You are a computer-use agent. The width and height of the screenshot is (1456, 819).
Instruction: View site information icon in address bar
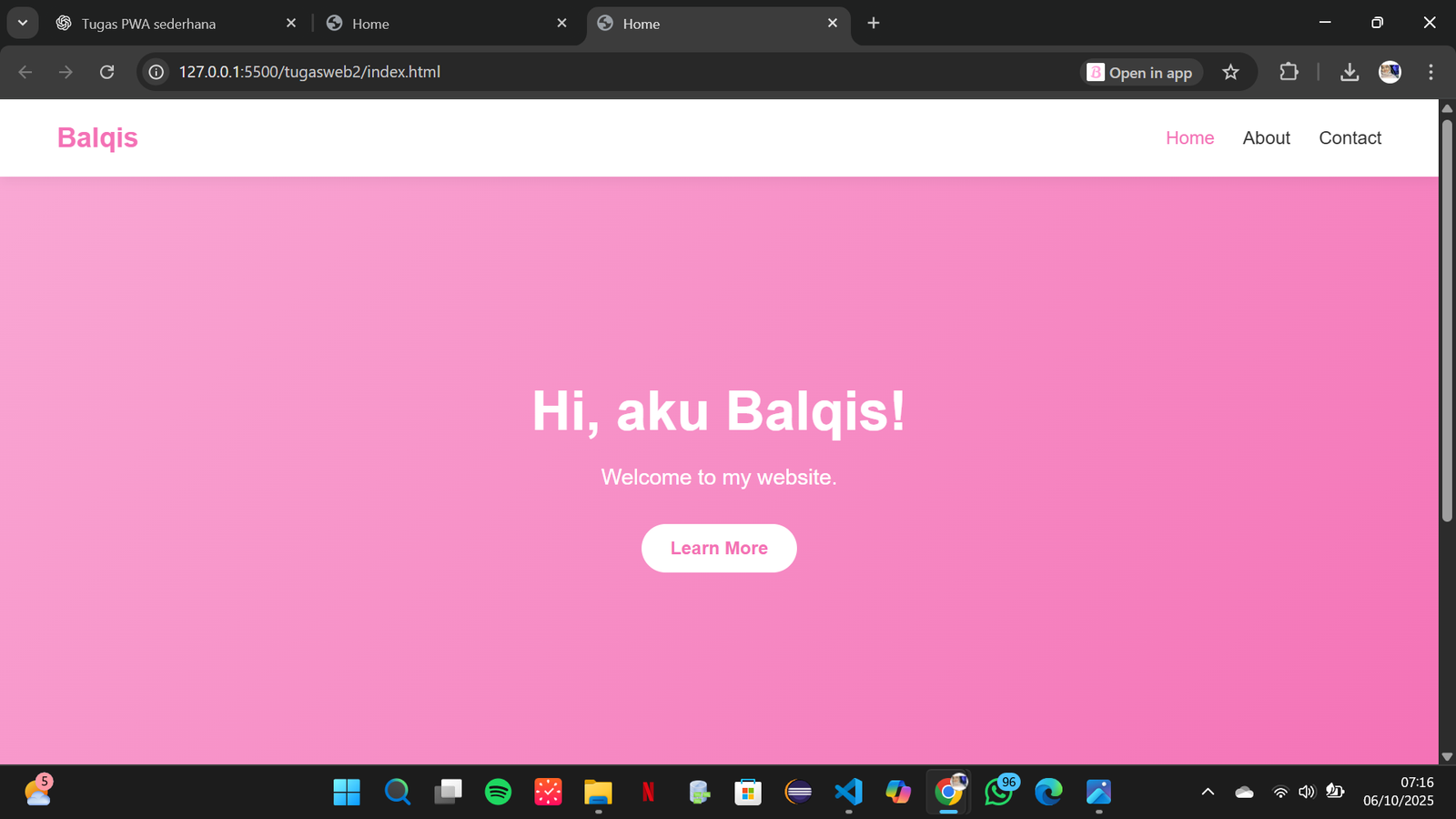(157, 72)
